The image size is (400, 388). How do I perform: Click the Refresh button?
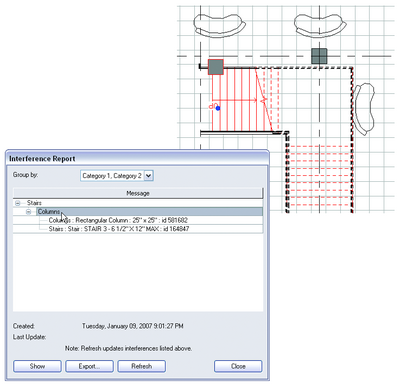click(x=142, y=366)
